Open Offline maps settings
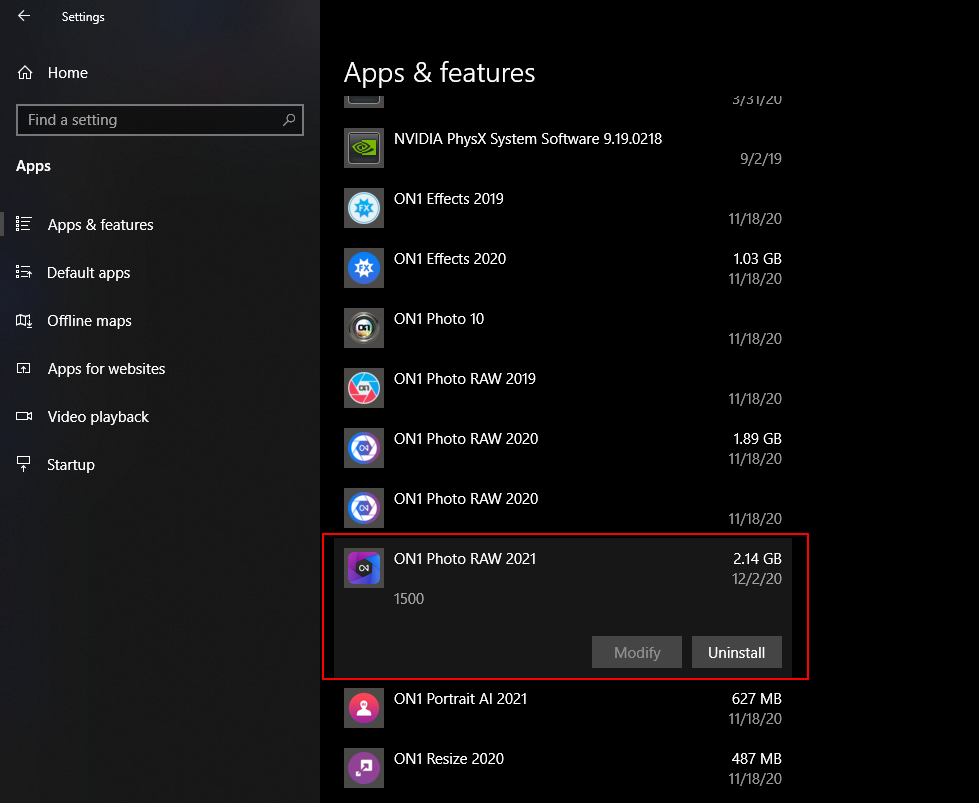The height and width of the screenshot is (803, 979). pos(89,321)
